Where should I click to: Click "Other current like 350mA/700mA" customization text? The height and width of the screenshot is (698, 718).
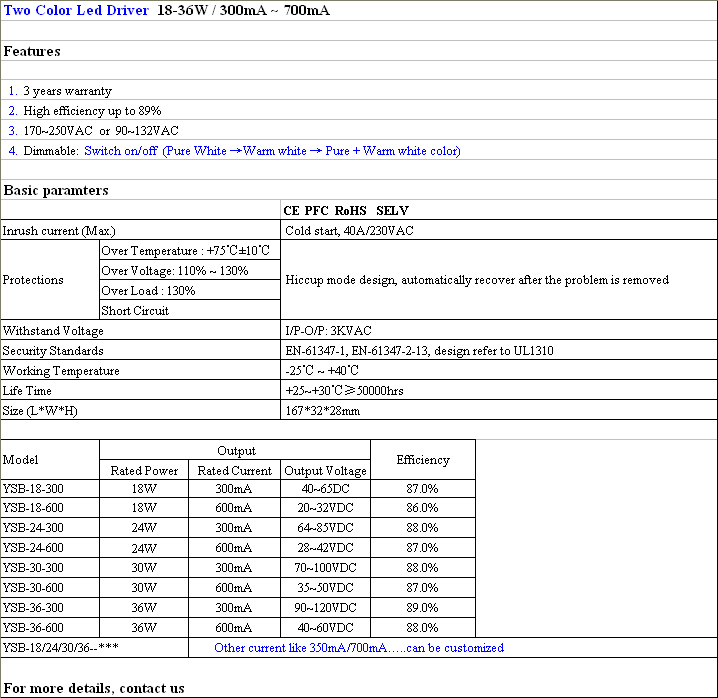point(359,648)
